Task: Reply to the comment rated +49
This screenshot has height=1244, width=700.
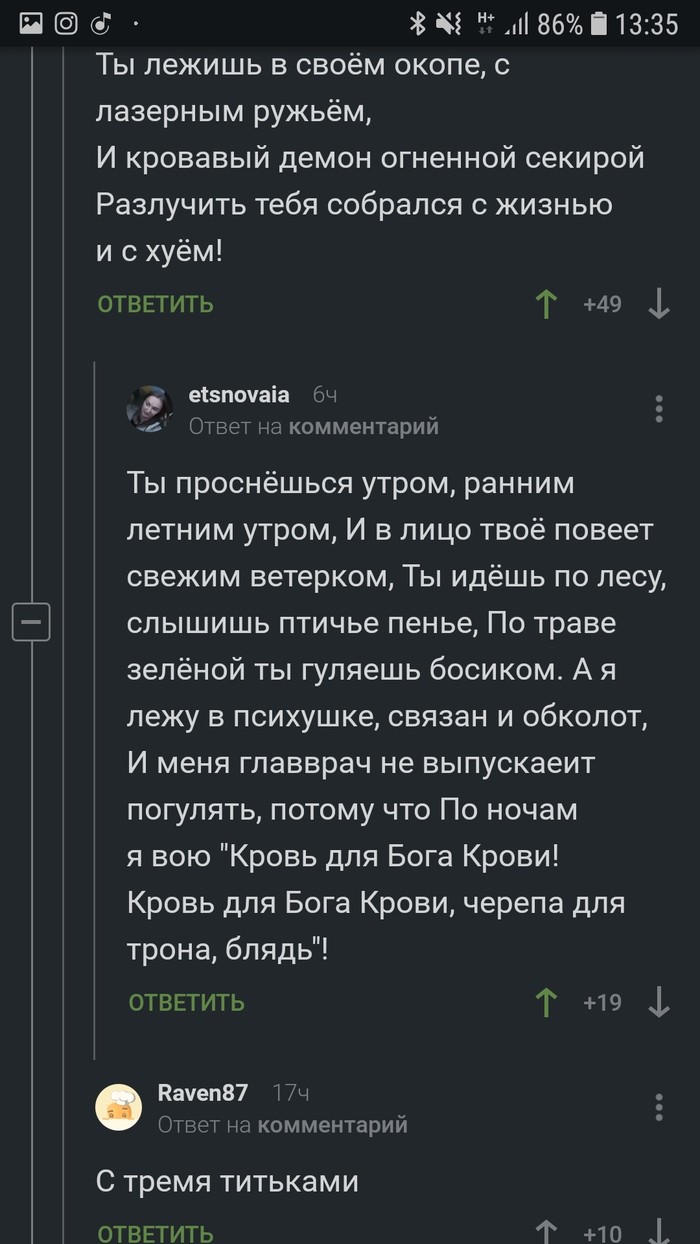Action: pyautogui.click(x=155, y=304)
